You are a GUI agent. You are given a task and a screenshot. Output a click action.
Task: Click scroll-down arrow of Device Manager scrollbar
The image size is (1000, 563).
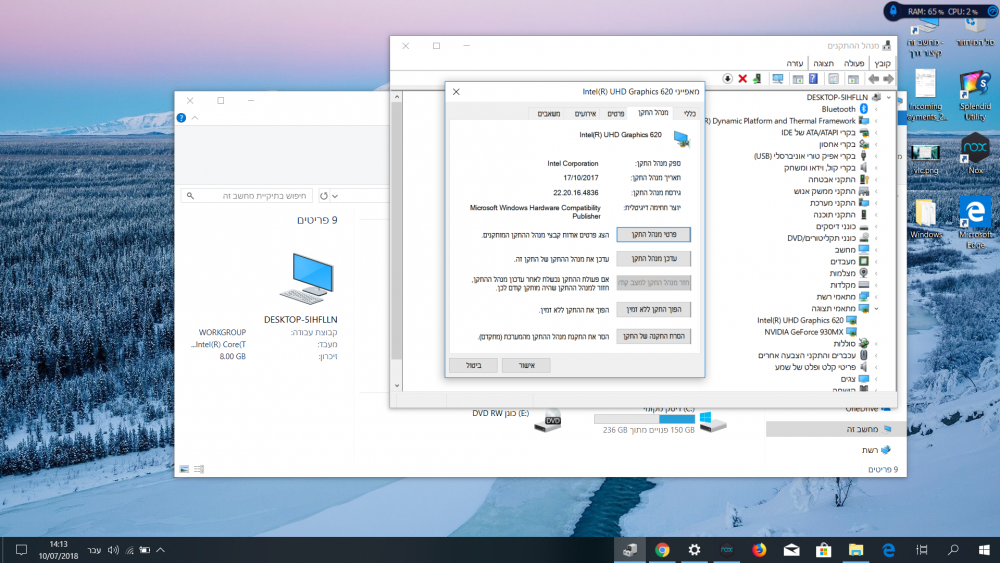(397, 385)
